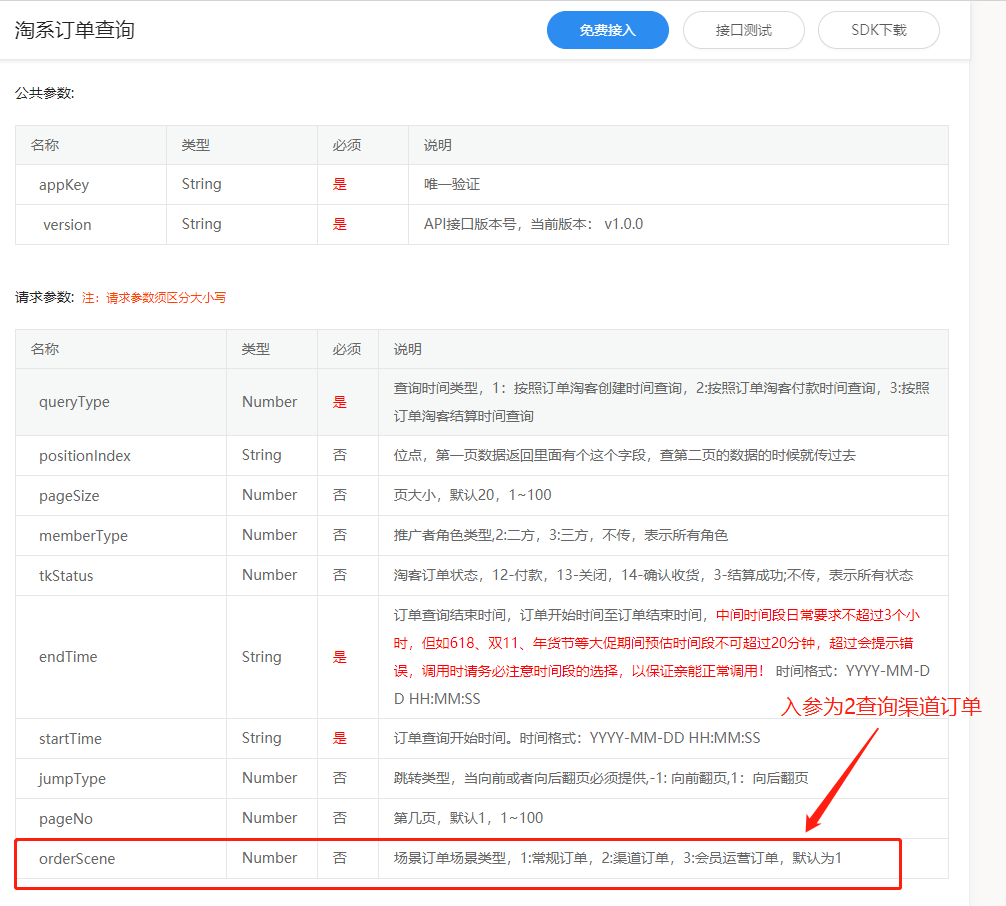
Task: Select the version parameter name
Action: coord(67,225)
